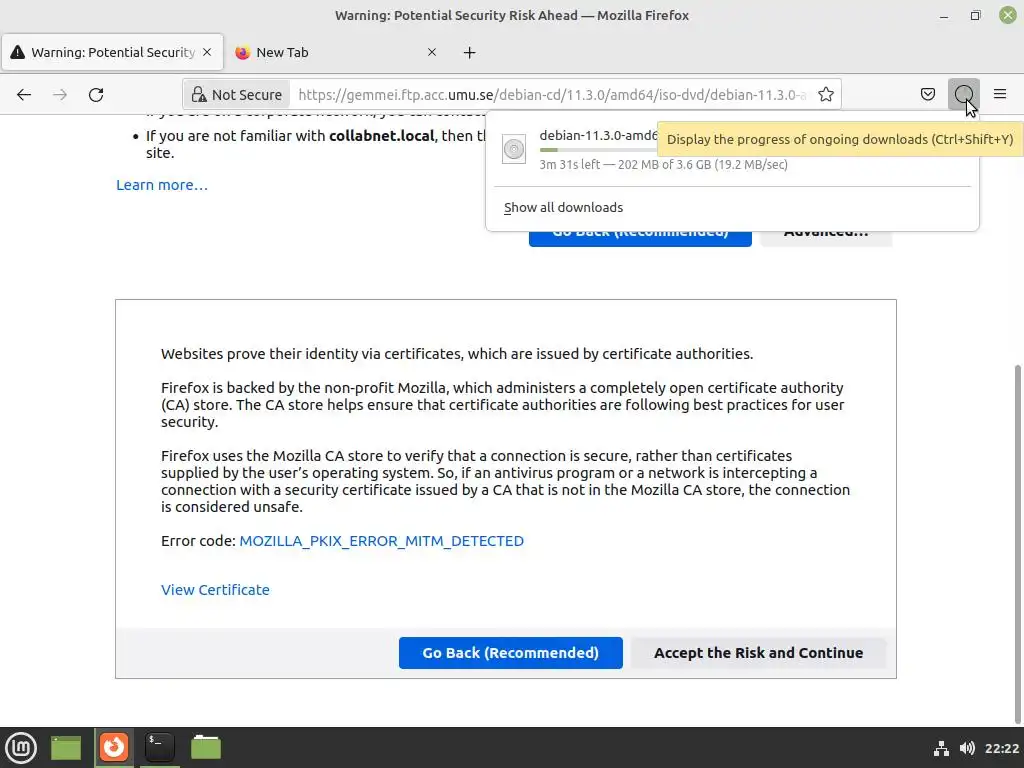Click the download progress bar
This screenshot has width=1024, height=768.
click(598, 150)
